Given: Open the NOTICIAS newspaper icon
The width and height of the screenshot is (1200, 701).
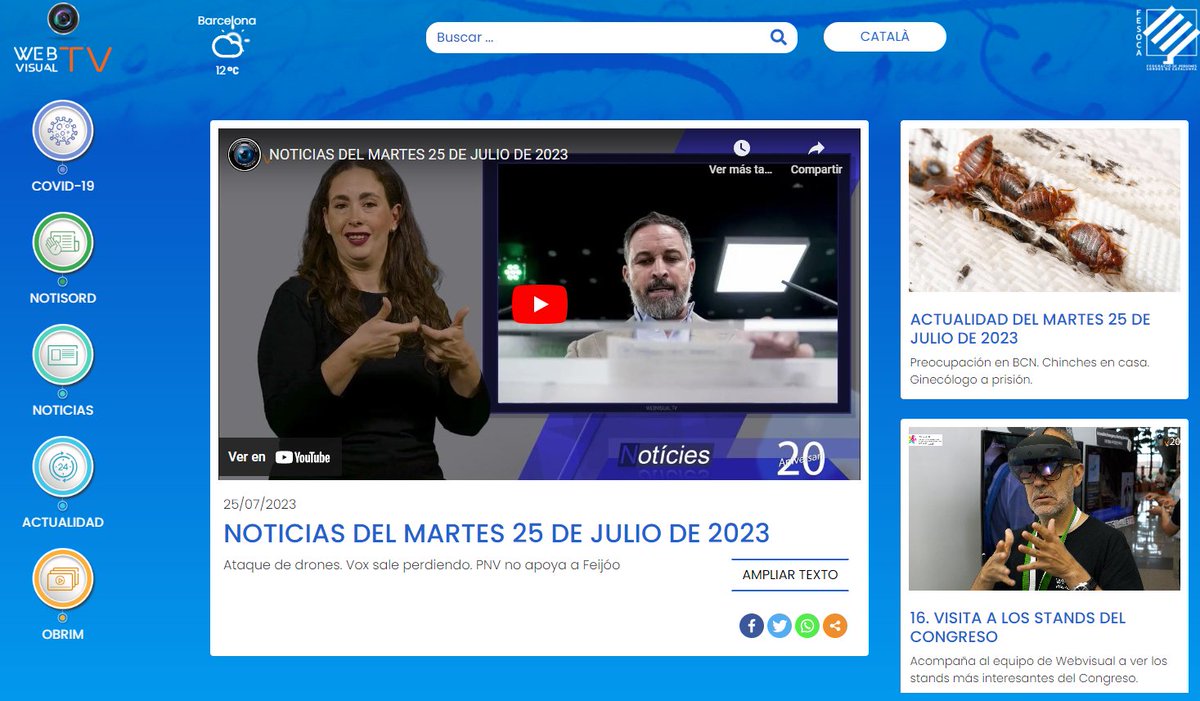Looking at the screenshot, I should point(63,354).
